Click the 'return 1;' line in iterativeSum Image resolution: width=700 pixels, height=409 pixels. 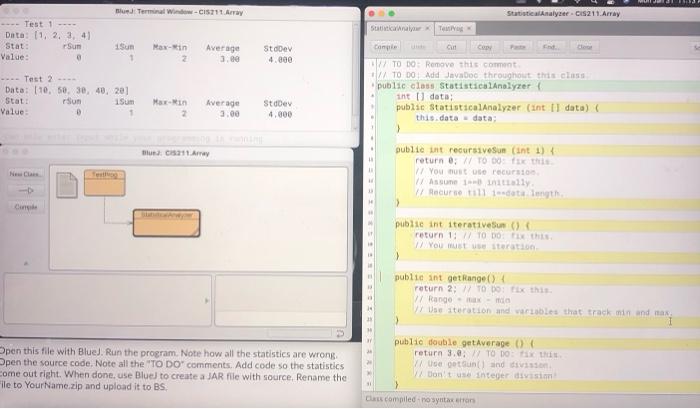click(x=483, y=235)
